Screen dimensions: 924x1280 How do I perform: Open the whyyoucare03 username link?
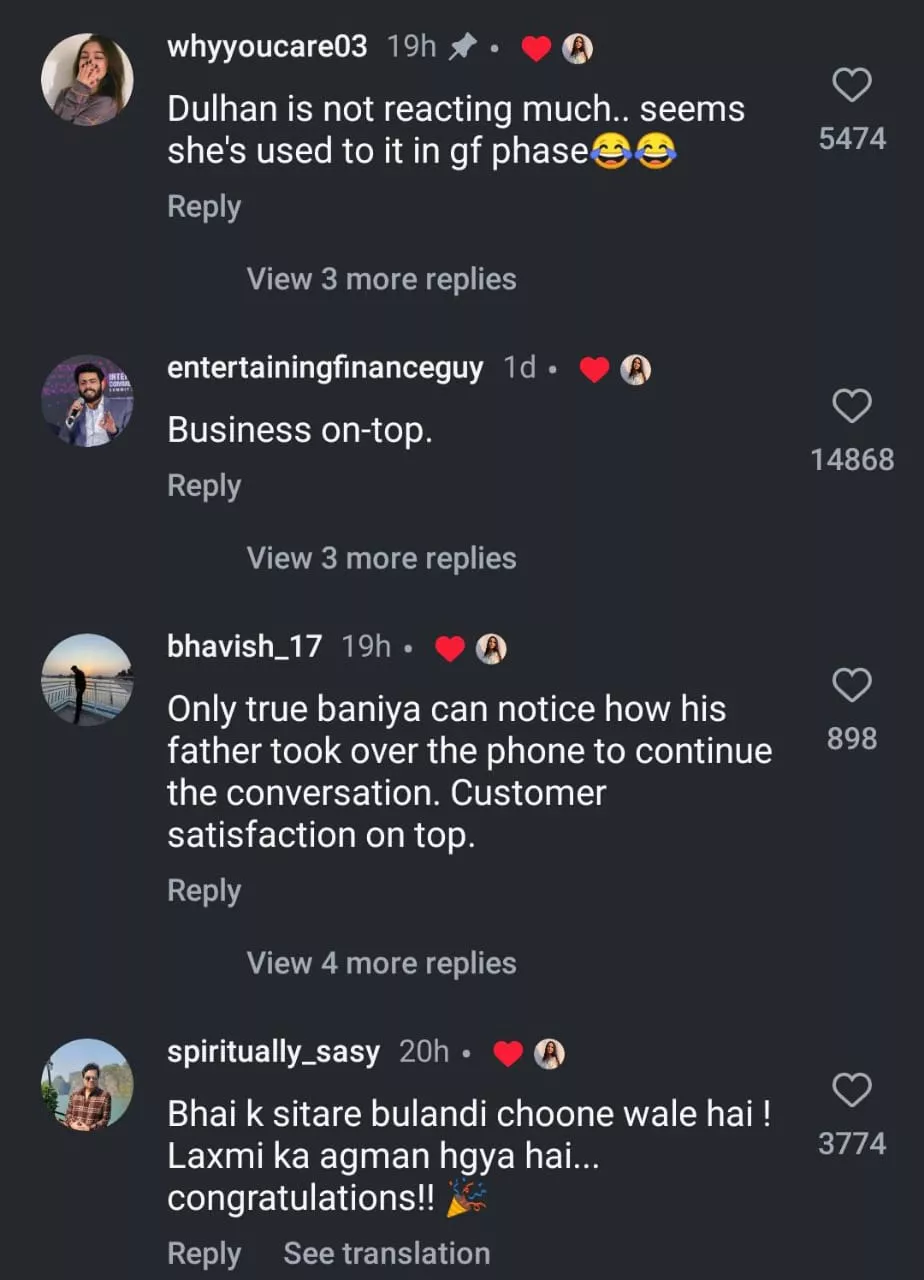click(x=267, y=47)
